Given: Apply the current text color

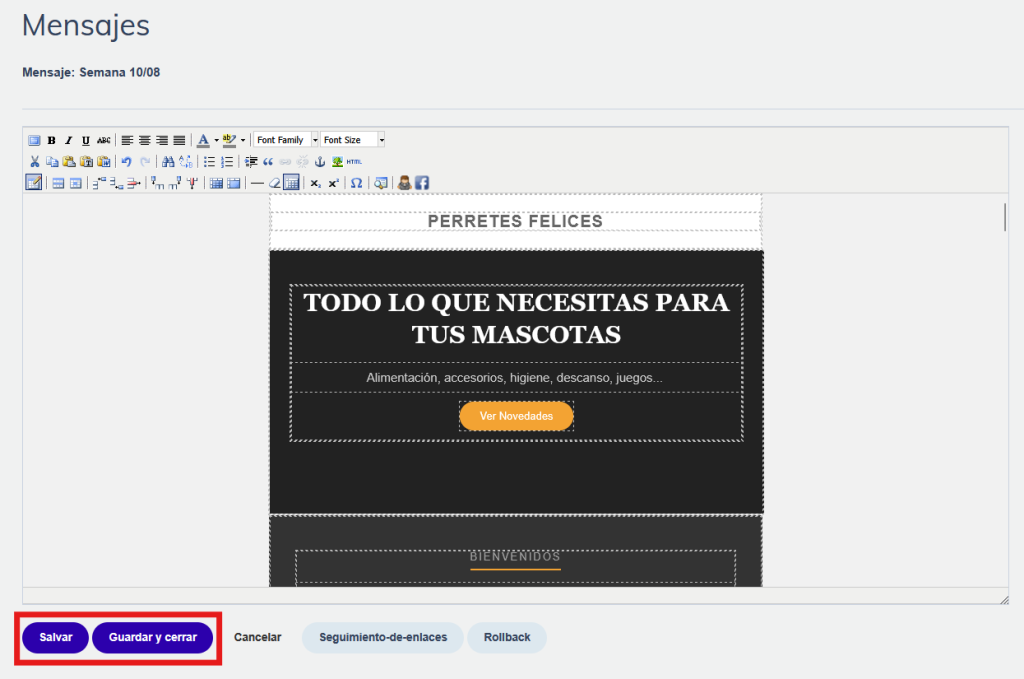Looking at the screenshot, I should coord(203,140).
